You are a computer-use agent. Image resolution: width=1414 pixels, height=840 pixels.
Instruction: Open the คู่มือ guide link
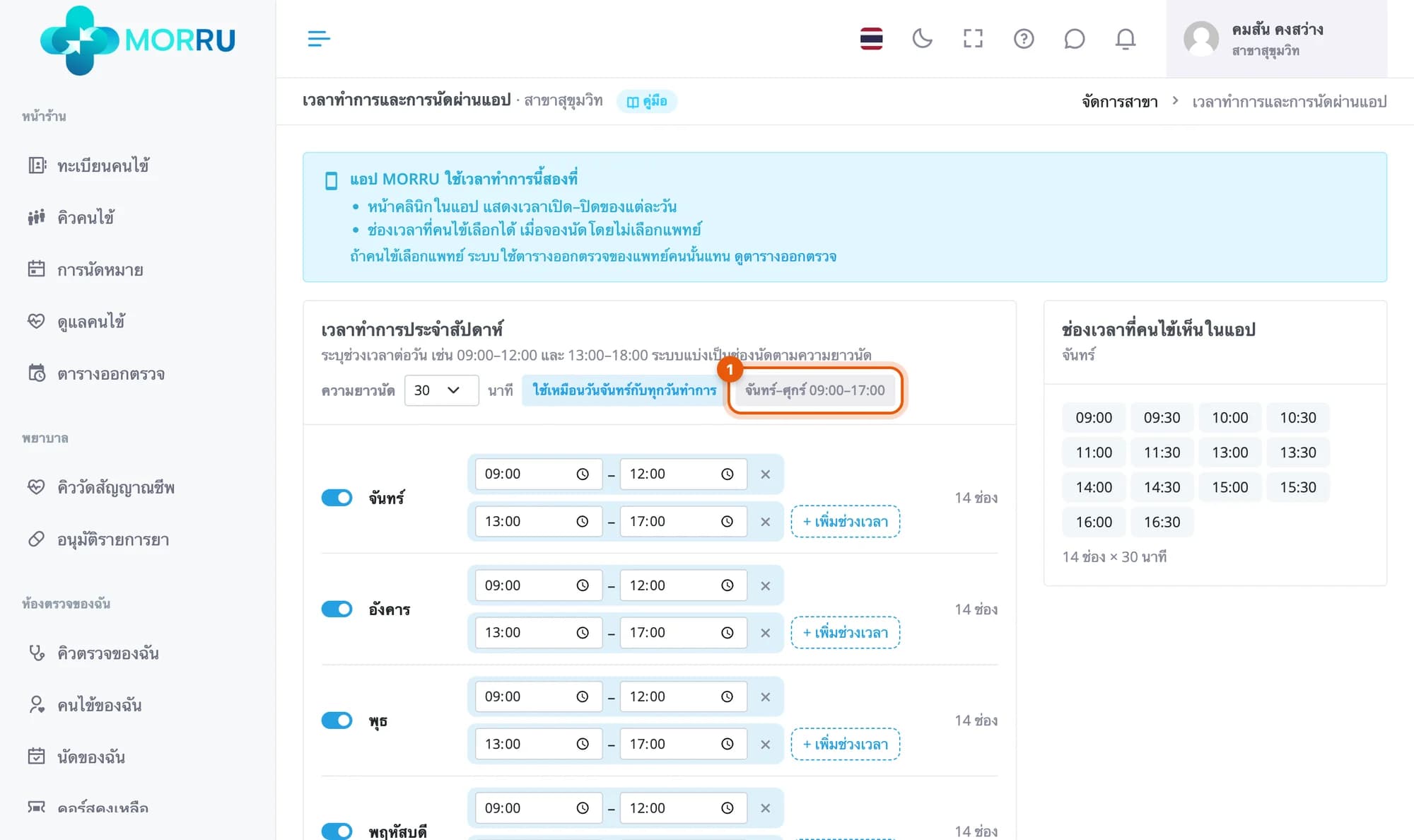[x=647, y=101]
